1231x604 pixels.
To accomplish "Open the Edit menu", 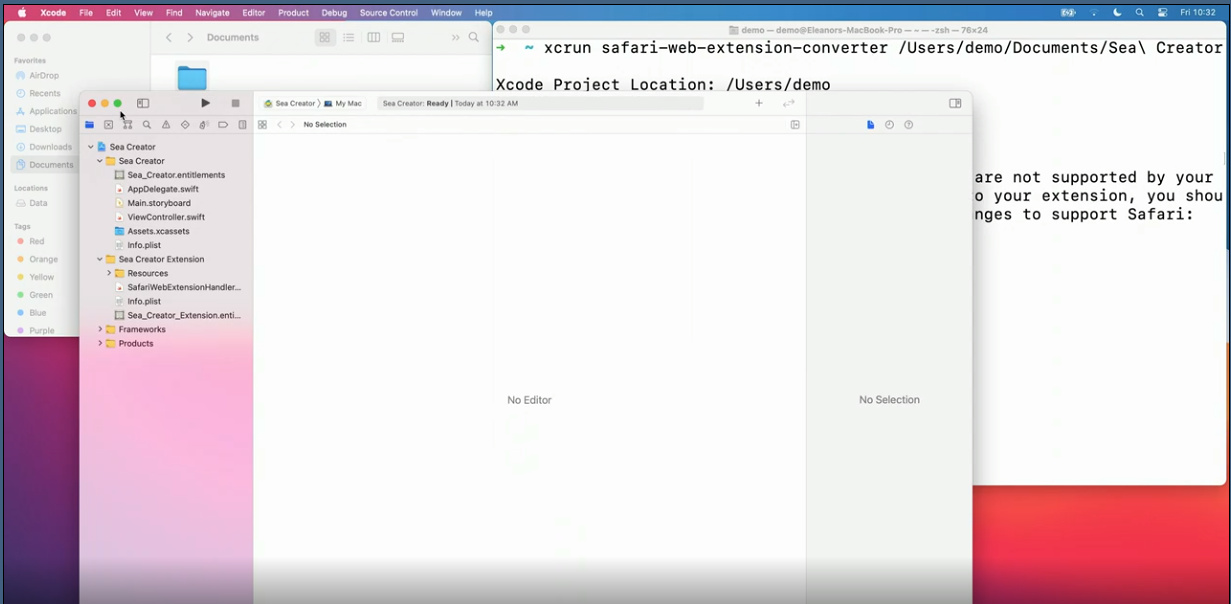I will point(114,13).
